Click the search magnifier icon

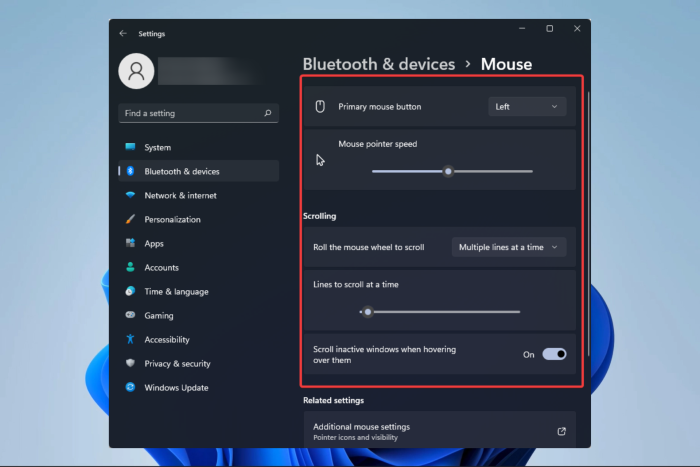[x=267, y=113]
